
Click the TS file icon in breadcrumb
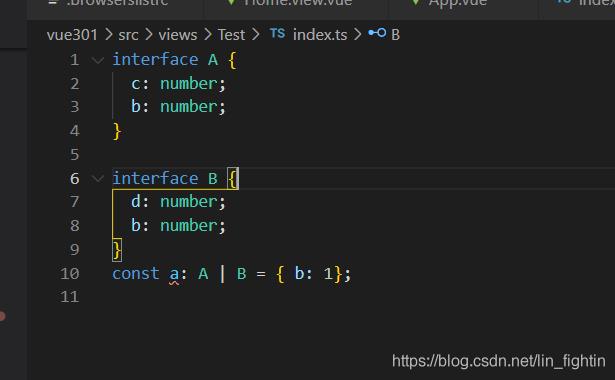coord(277,34)
